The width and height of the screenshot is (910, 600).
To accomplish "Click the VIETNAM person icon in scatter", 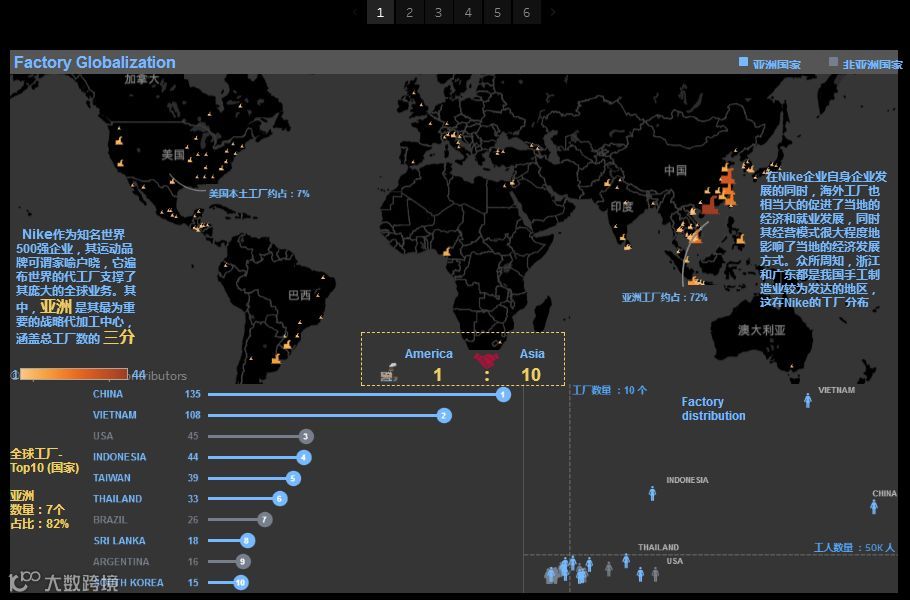I will coord(808,400).
